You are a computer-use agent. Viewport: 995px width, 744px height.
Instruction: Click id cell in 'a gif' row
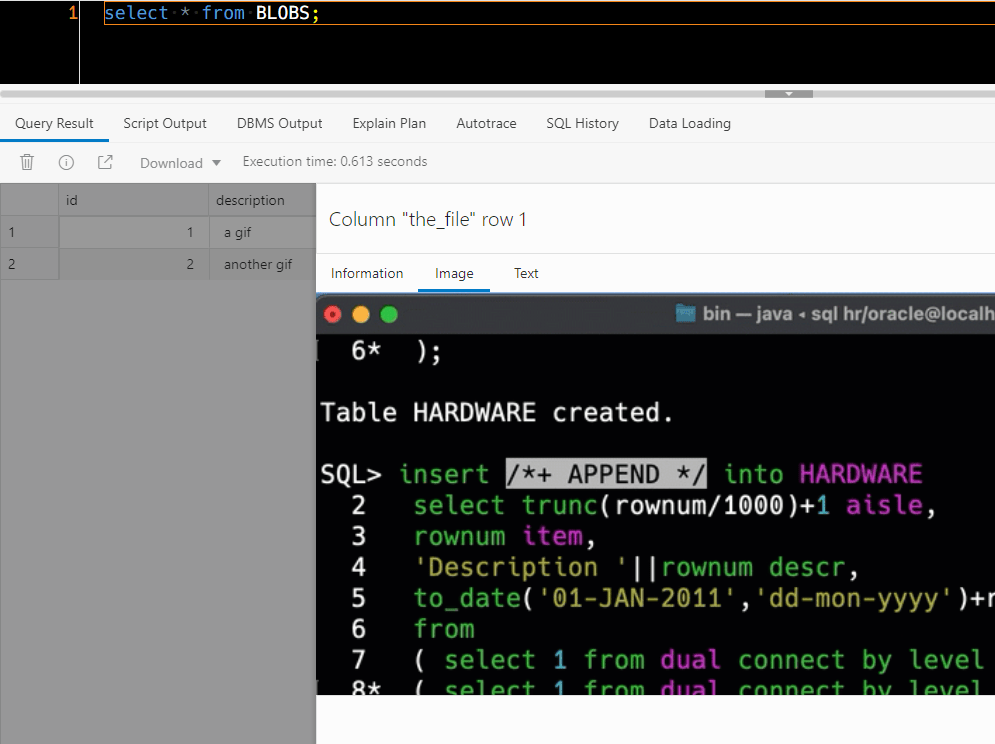(134, 232)
